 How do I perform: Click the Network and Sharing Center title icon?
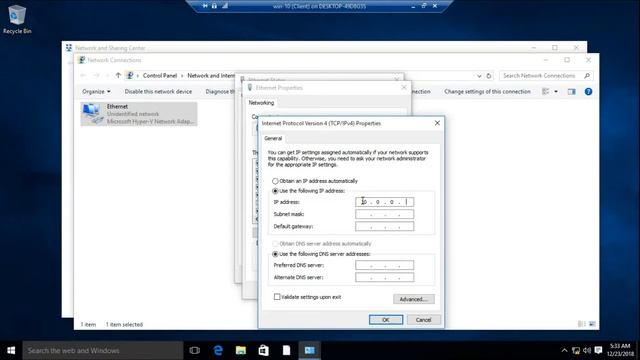click(x=69, y=48)
